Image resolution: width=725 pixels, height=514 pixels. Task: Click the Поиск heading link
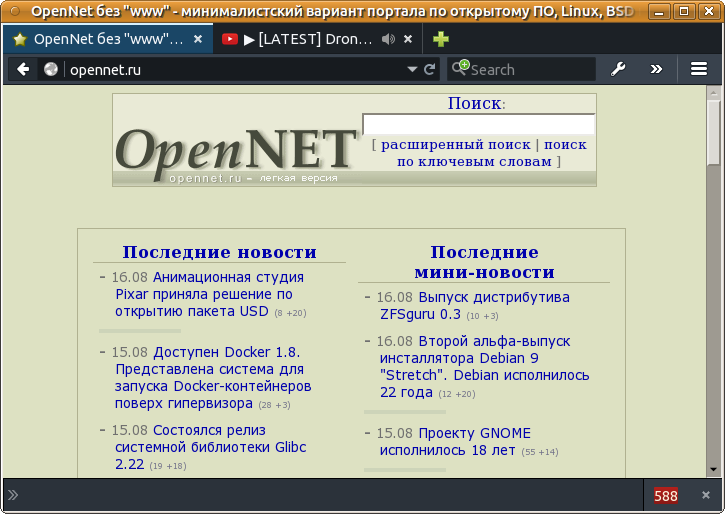click(x=474, y=103)
